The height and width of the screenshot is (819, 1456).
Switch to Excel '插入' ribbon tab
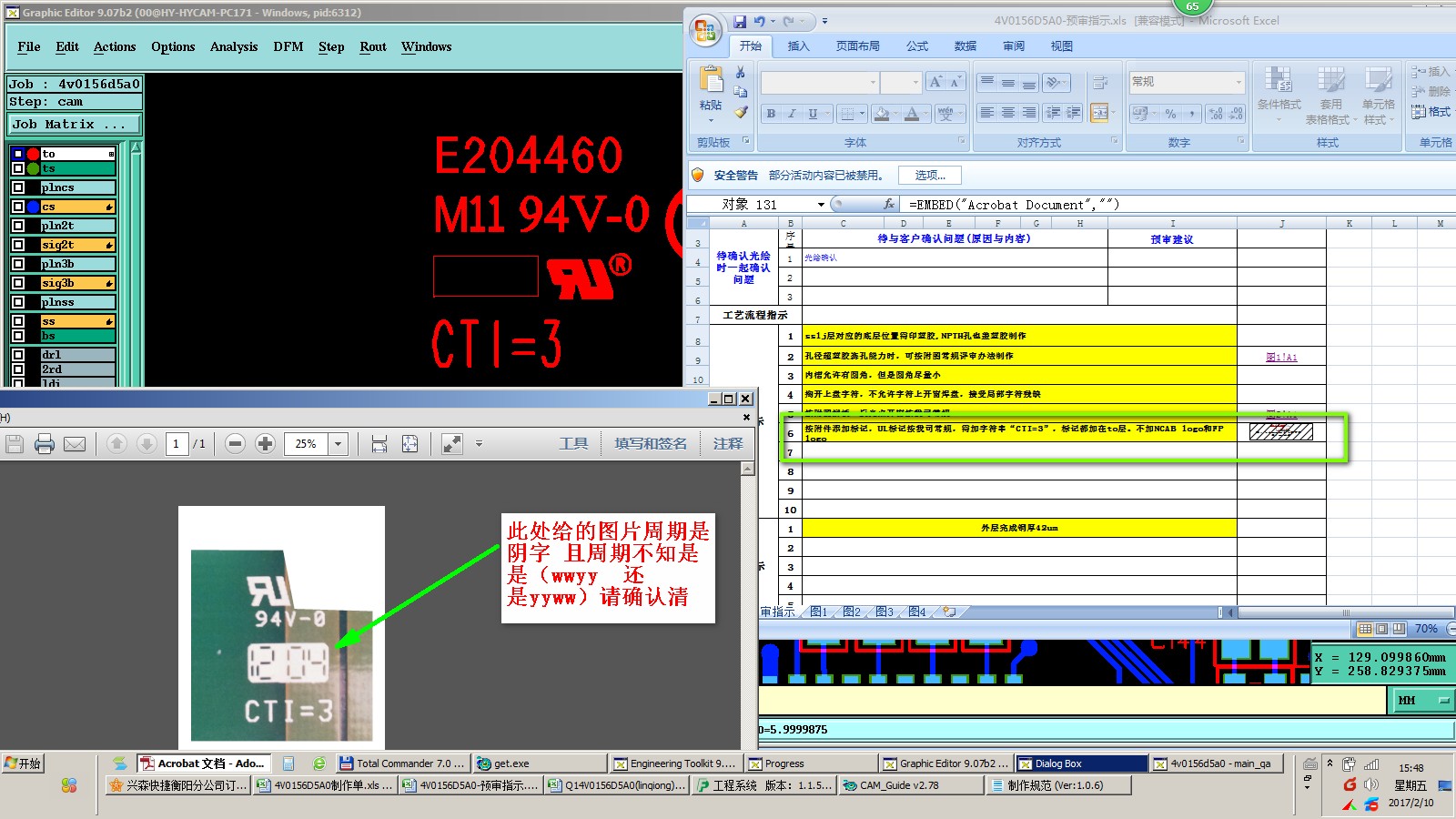(x=798, y=45)
